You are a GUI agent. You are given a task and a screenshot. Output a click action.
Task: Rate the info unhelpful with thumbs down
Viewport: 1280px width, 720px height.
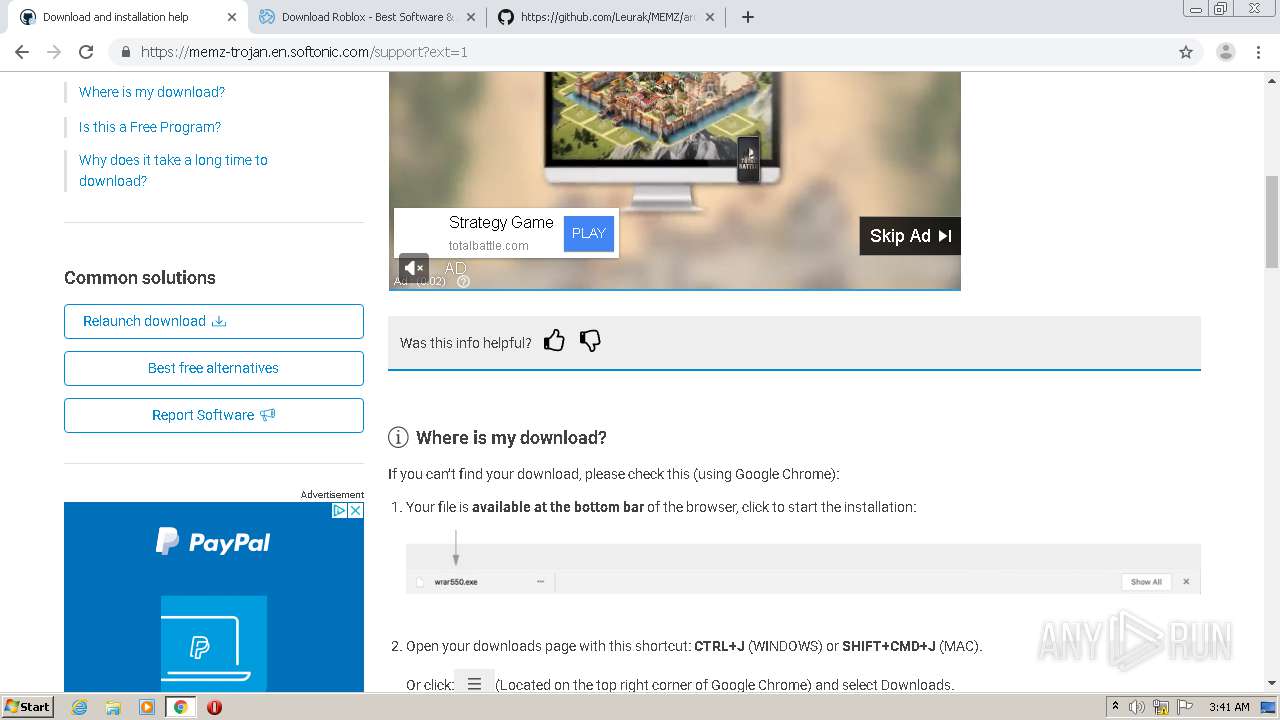[590, 341]
